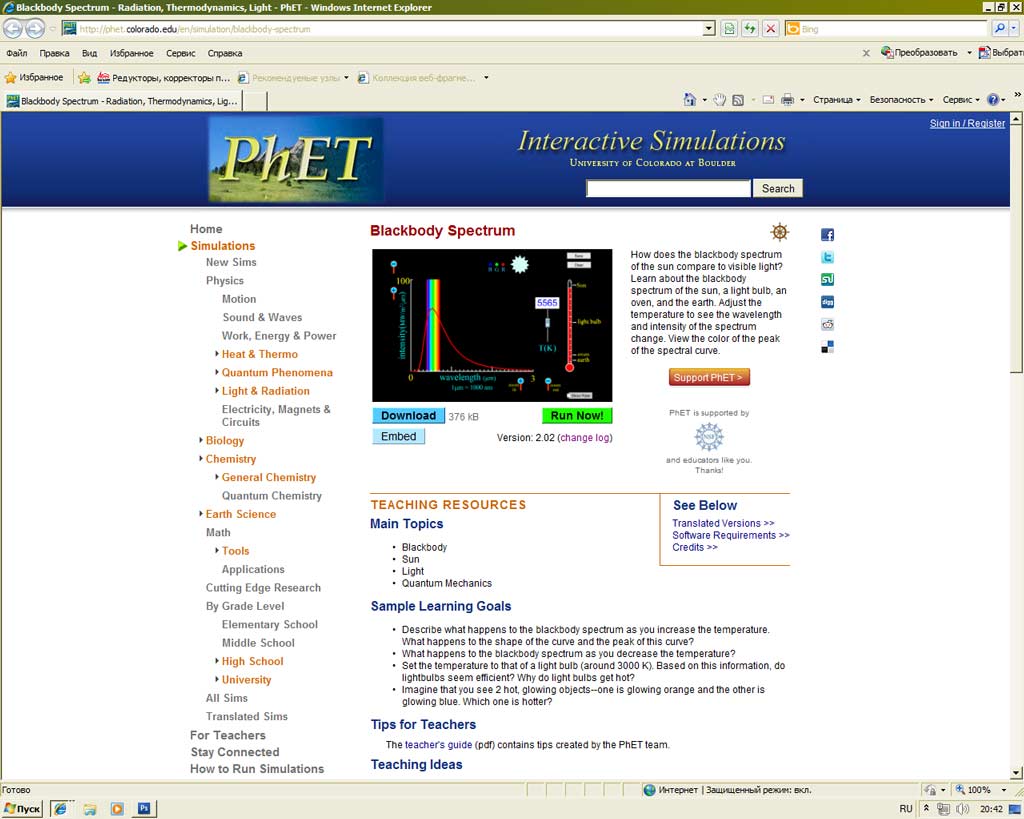
Task: Open the Безопасность dropdown menu
Action: [901, 99]
